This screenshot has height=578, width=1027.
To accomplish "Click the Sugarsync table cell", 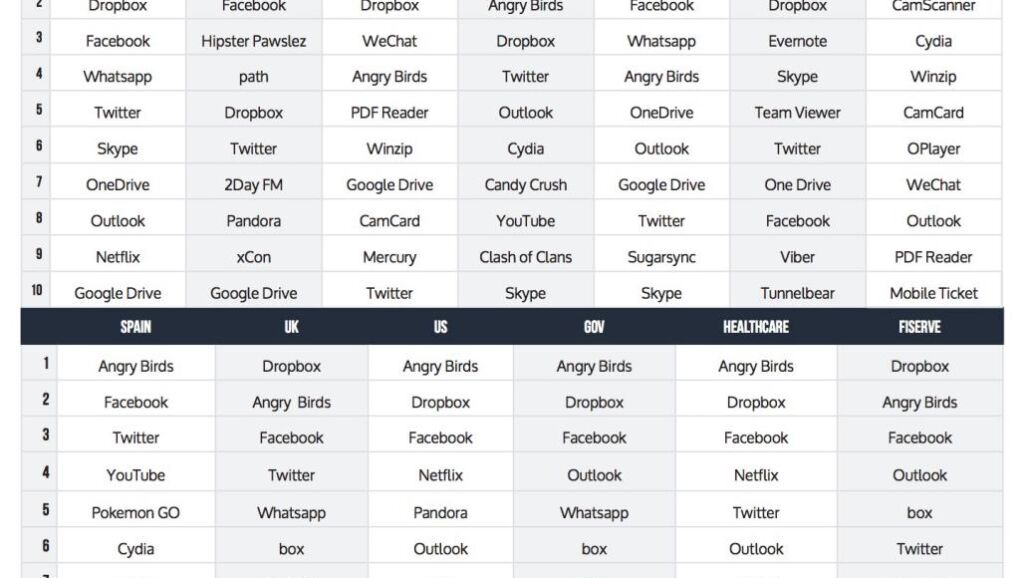I will click(661, 257).
